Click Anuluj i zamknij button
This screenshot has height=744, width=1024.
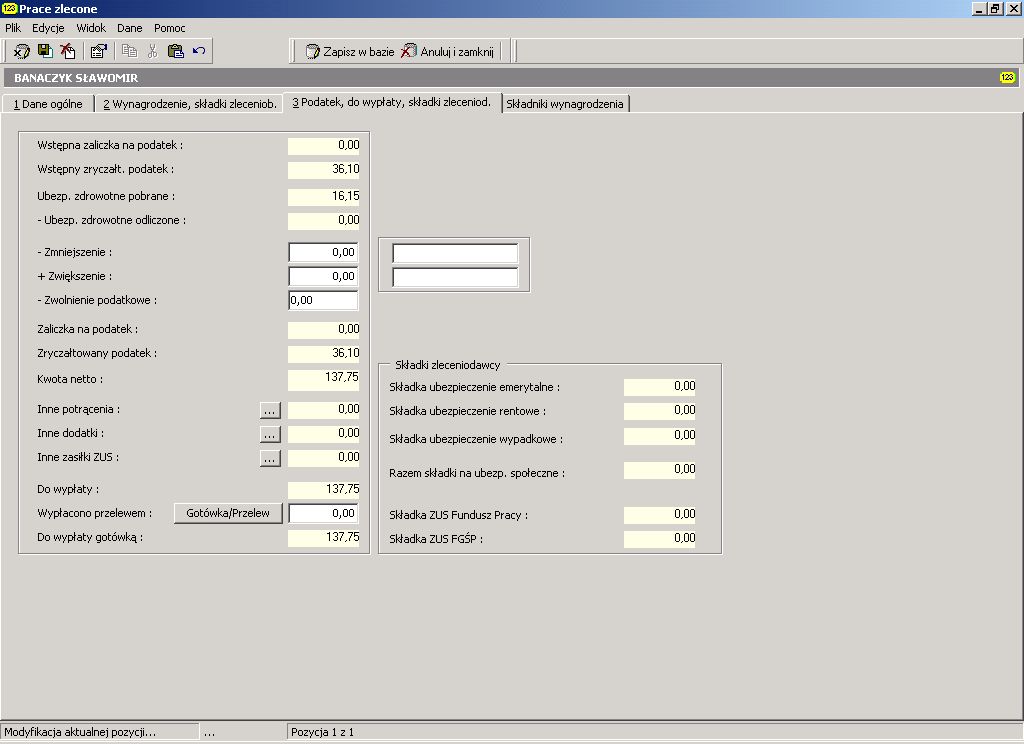tap(447, 52)
